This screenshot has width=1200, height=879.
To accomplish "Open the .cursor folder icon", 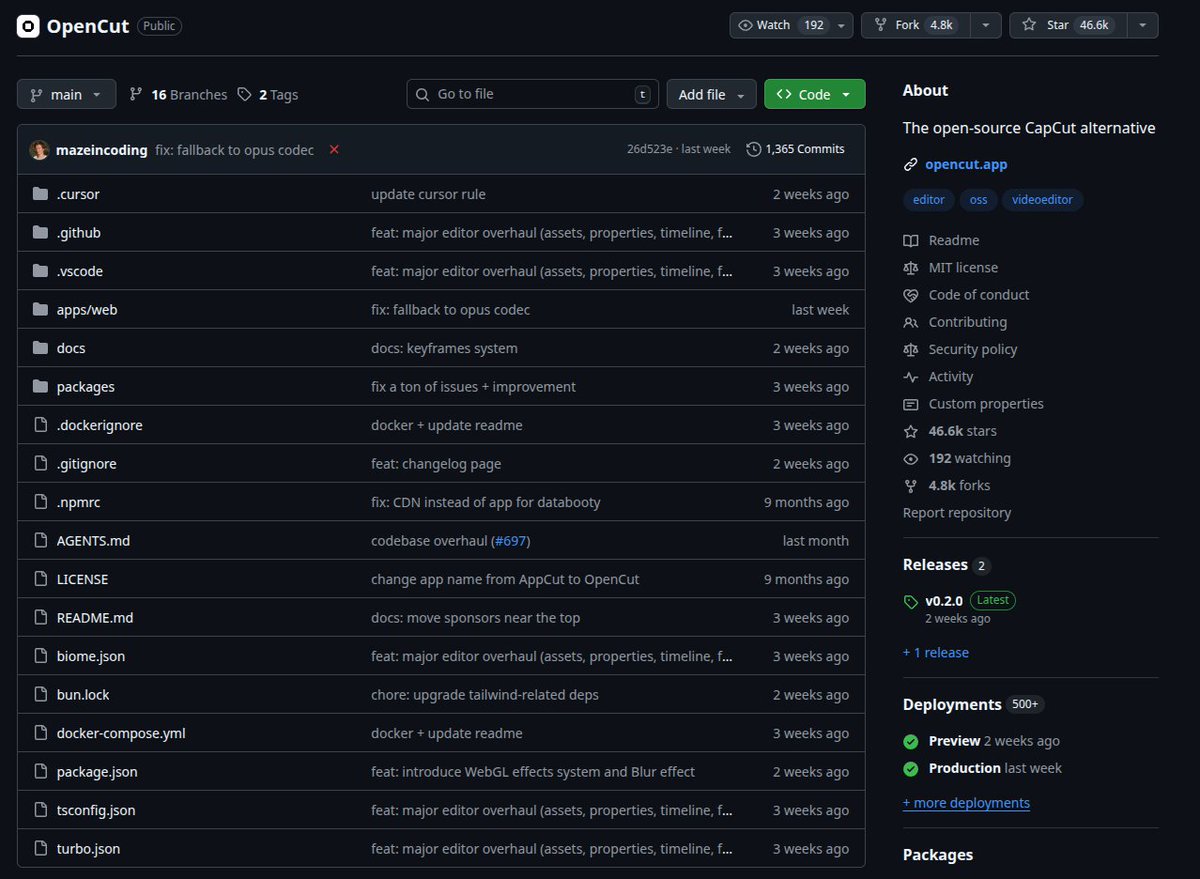I will click(40, 194).
